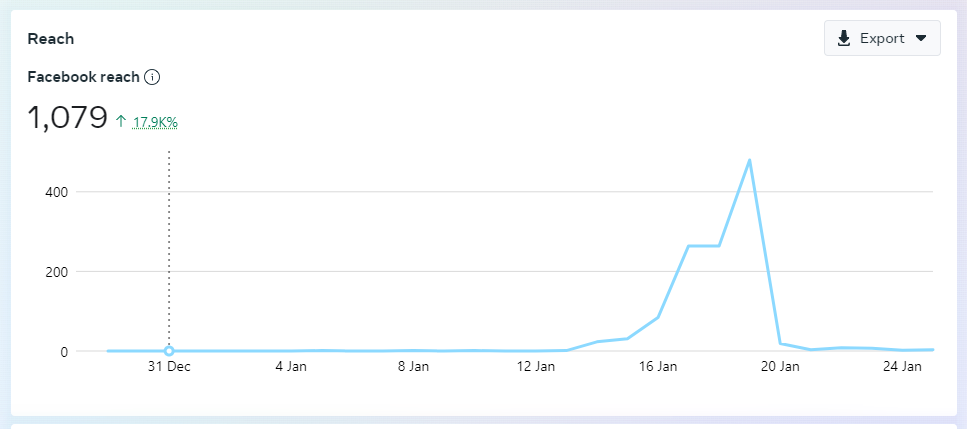Click the Export button label
Viewport: 967px width, 429px height.
click(881, 38)
